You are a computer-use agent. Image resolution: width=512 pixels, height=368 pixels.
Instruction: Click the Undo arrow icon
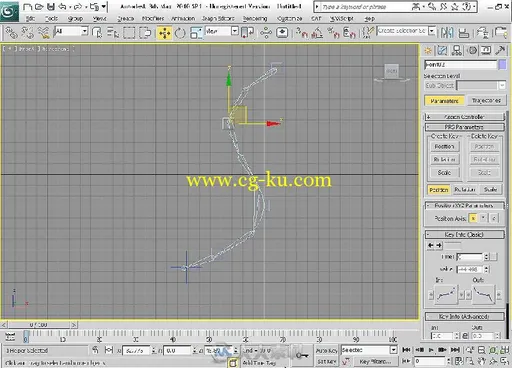coord(62,7)
